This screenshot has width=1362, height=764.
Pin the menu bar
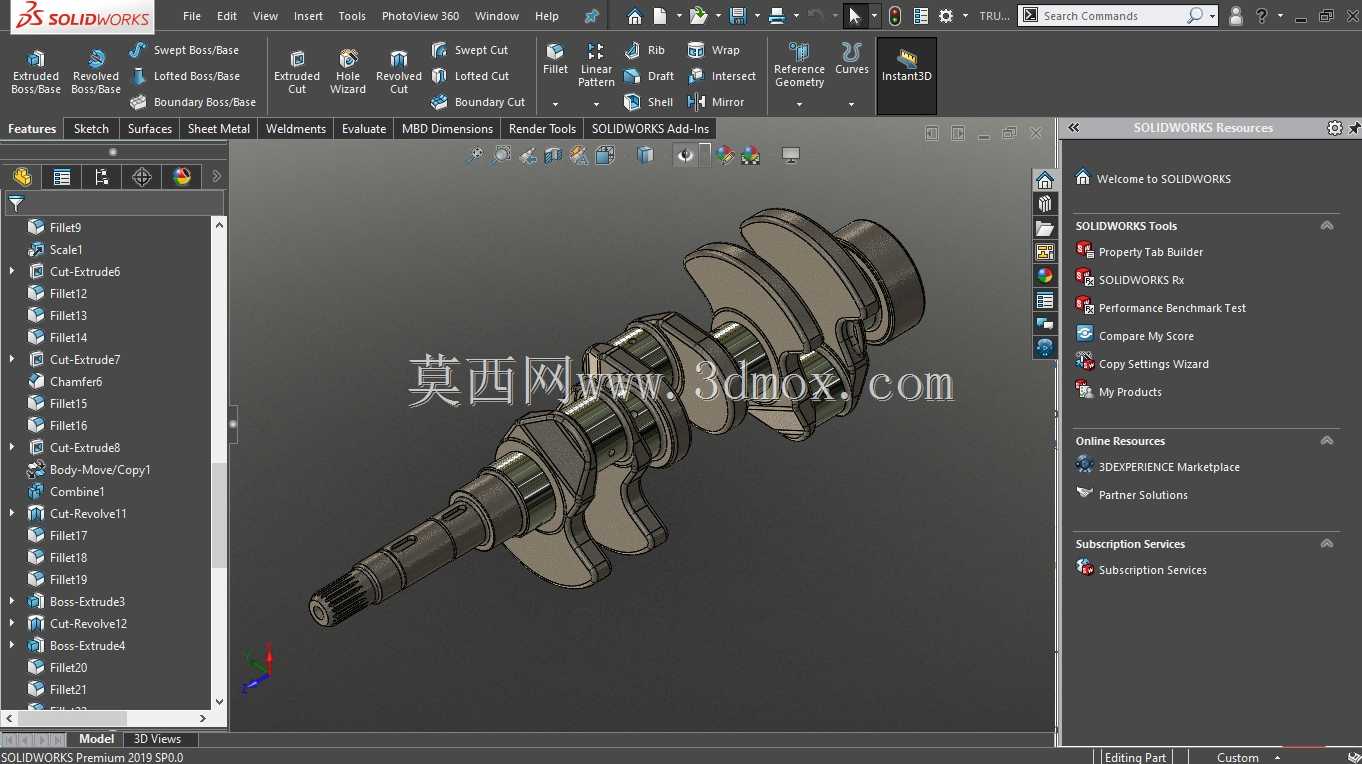pos(592,16)
